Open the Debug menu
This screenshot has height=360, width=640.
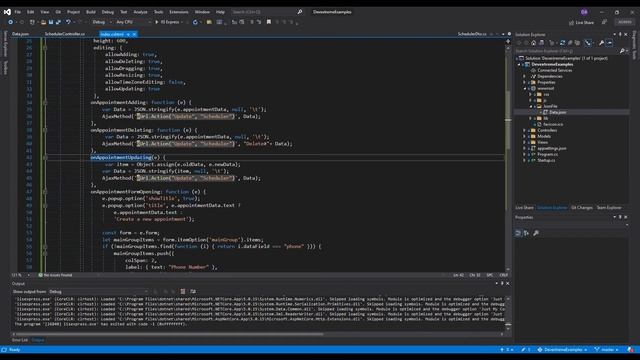click(x=108, y=12)
